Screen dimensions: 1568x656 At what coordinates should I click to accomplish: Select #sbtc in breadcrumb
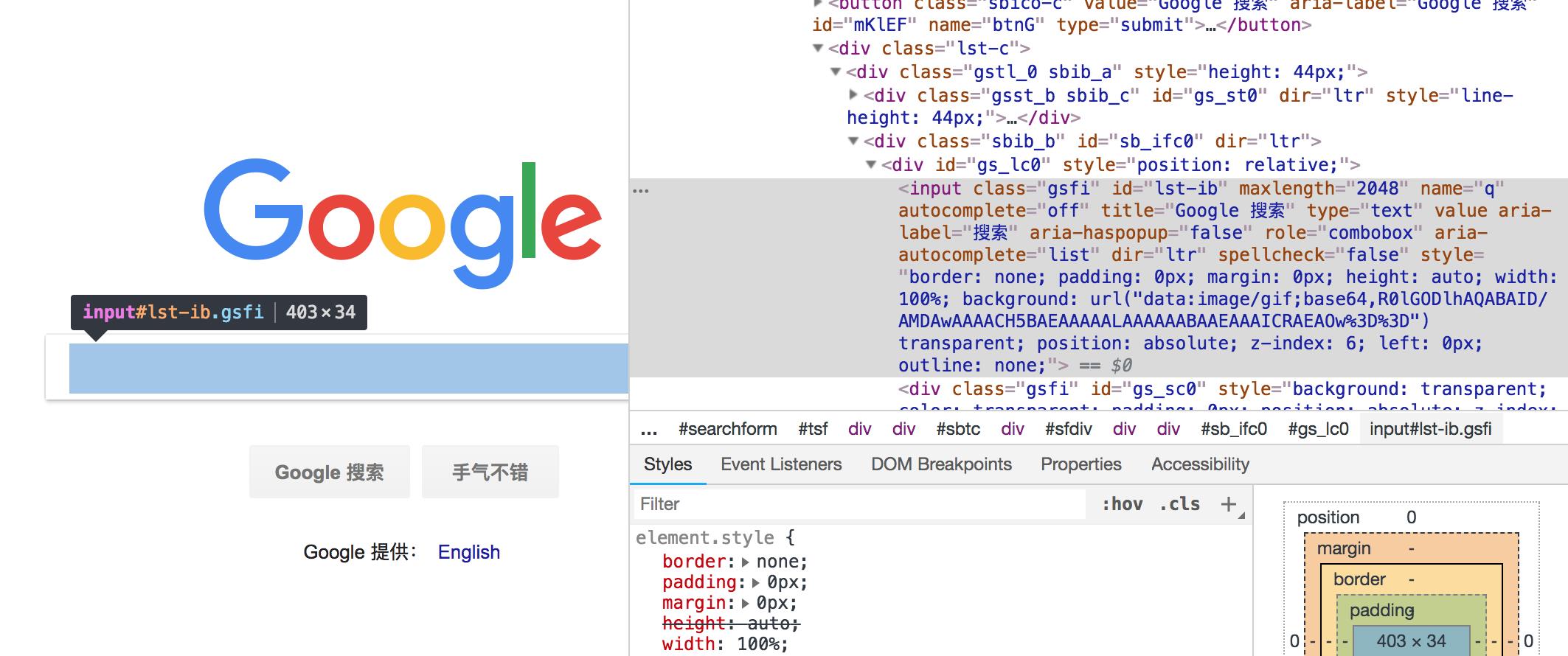click(958, 429)
